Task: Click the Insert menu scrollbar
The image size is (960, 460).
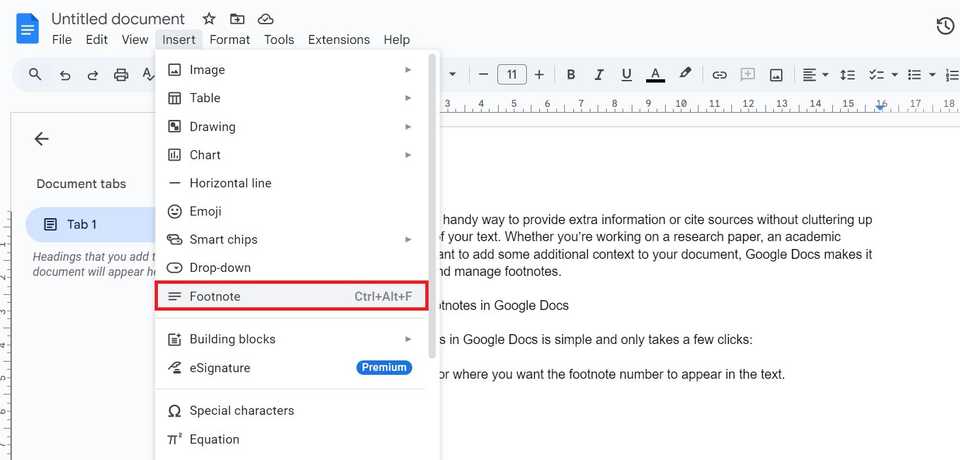Action: [x=432, y=205]
